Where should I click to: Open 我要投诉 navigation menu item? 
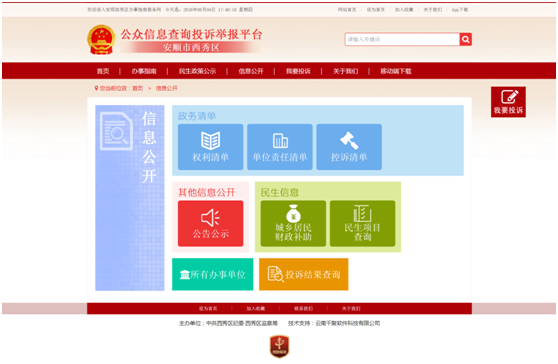pos(298,71)
